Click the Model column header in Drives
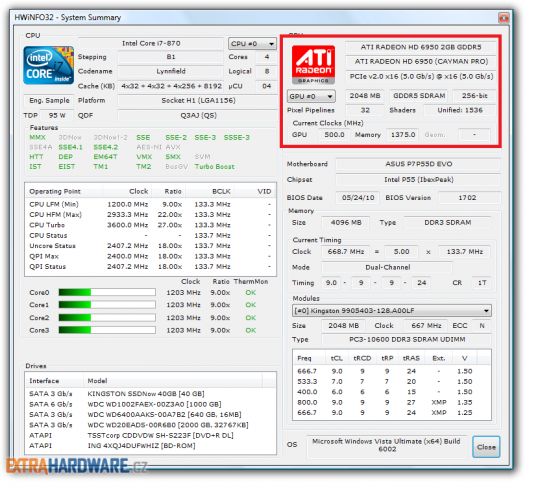Screen dimensions: 551x500 click(173, 381)
